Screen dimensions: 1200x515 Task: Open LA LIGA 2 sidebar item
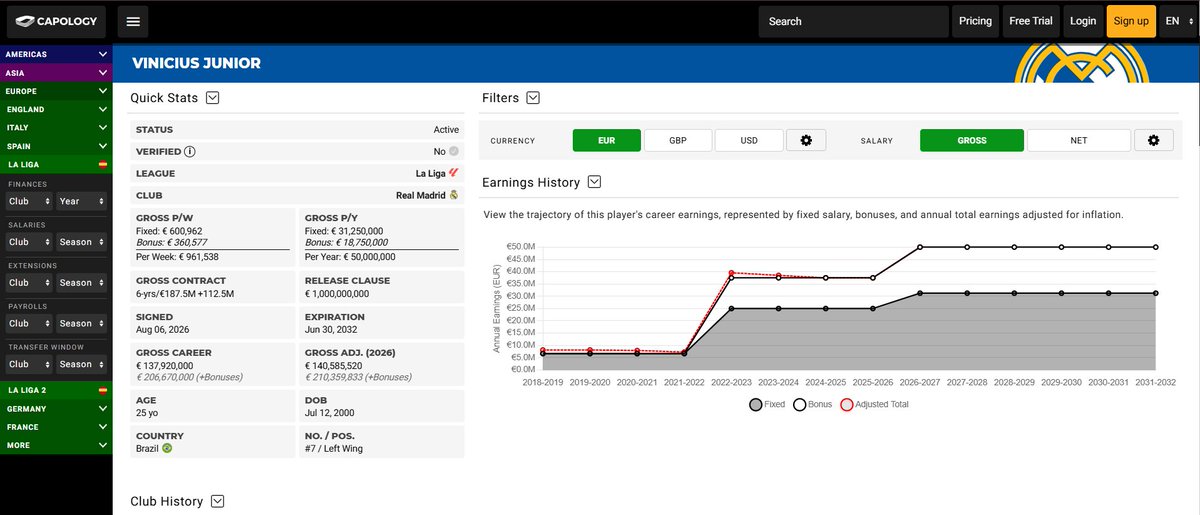tap(56, 390)
